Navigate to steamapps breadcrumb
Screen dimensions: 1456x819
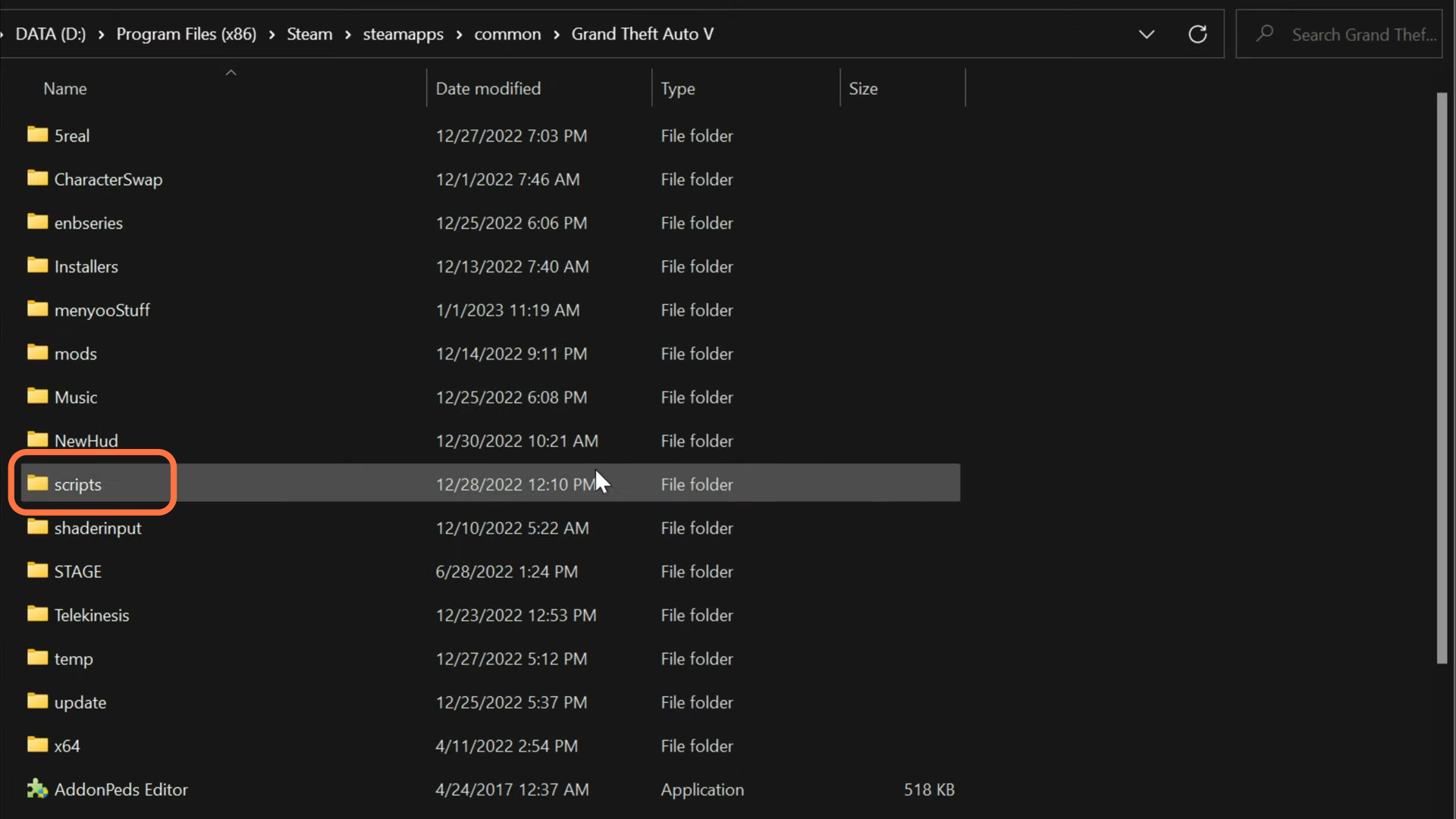coord(403,34)
